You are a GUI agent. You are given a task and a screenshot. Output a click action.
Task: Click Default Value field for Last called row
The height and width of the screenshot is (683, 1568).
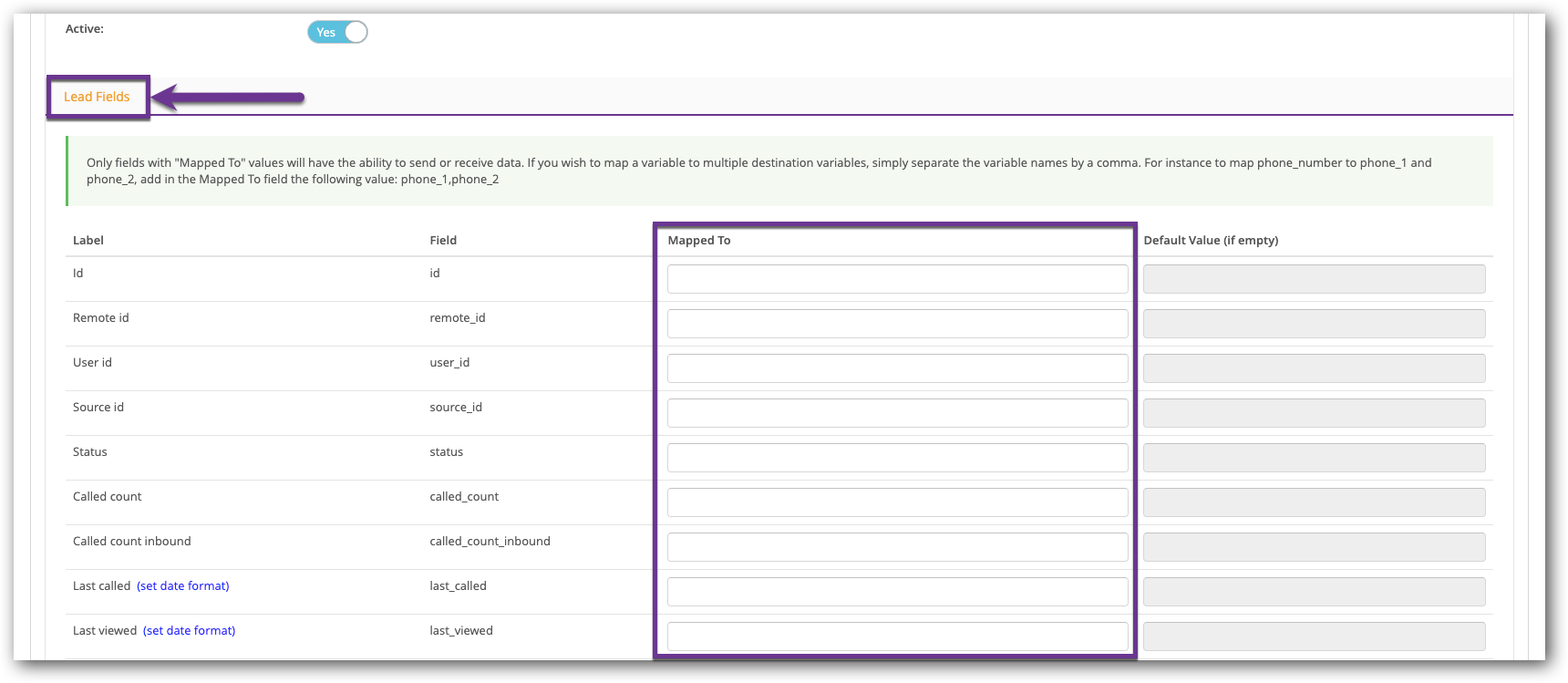tap(1314, 592)
